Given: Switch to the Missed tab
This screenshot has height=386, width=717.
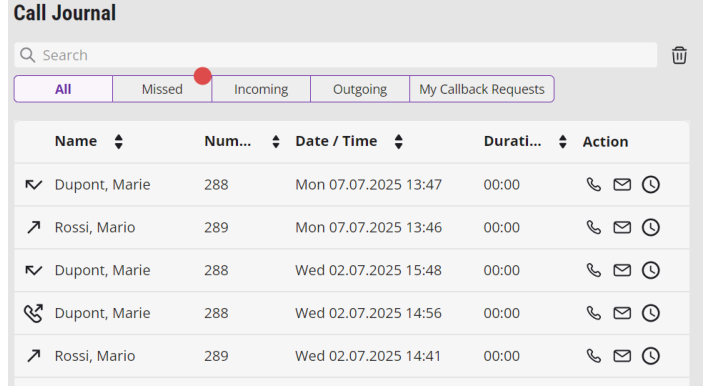Looking at the screenshot, I should (x=162, y=89).
